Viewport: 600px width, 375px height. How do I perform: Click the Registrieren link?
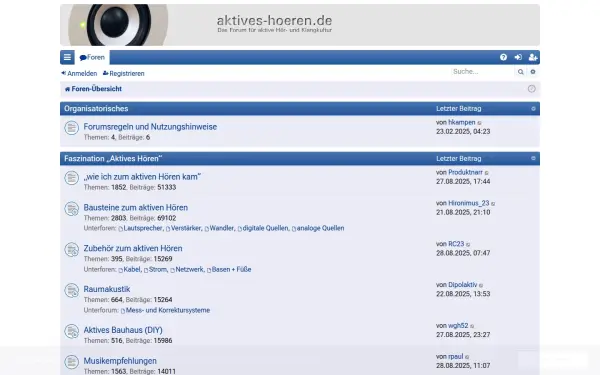[x=124, y=73]
